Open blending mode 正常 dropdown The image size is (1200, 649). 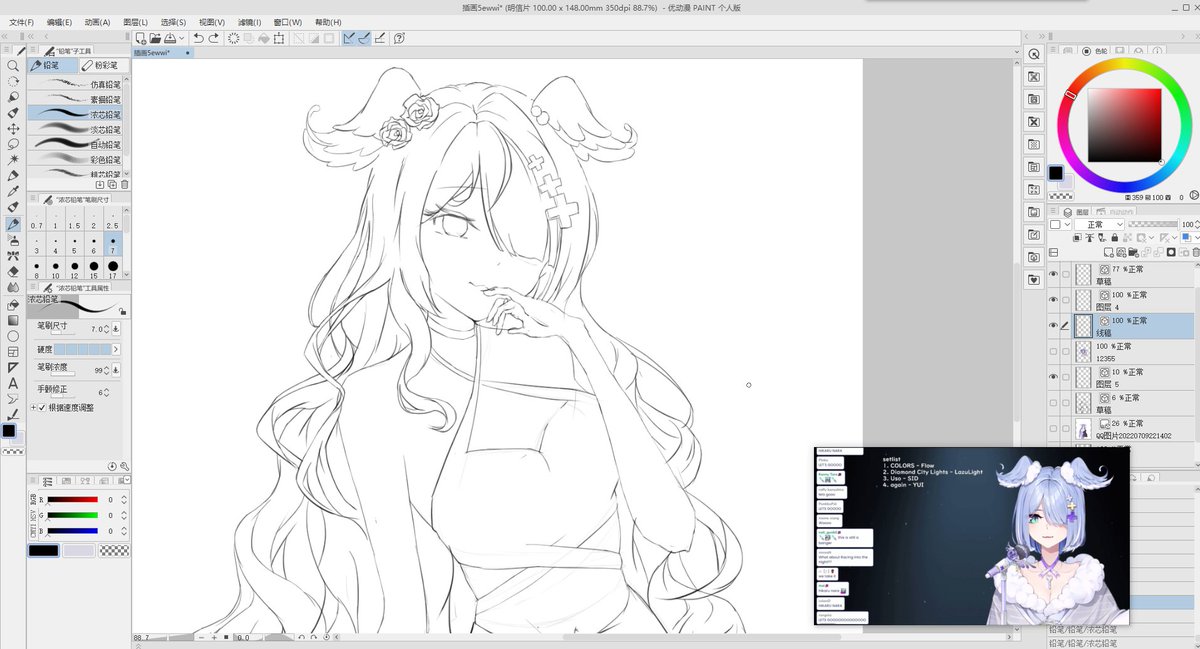(1100, 225)
